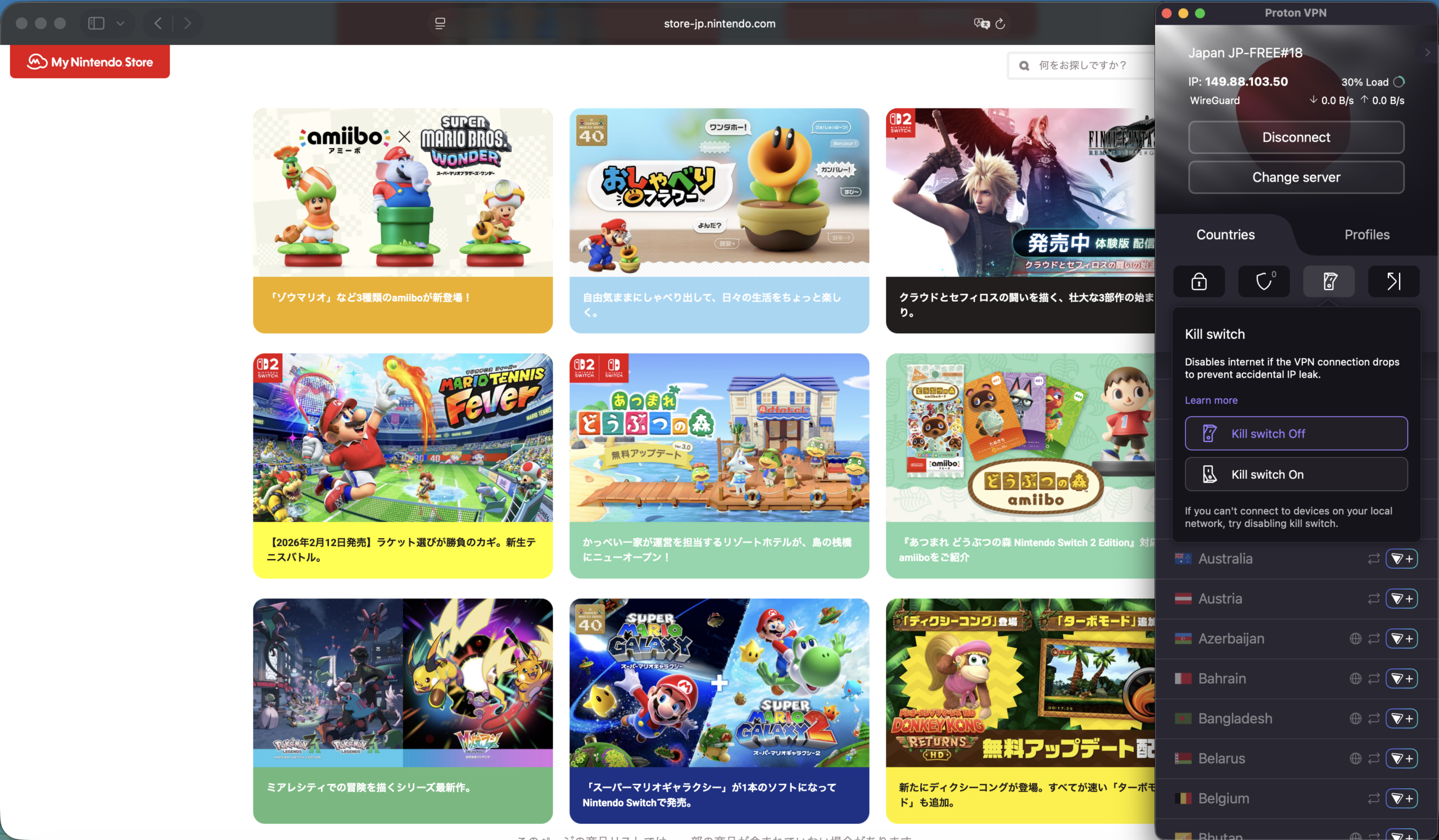Click the store-jp.nintendo.com address field
The width and height of the screenshot is (1439, 840).
point(719,24)
